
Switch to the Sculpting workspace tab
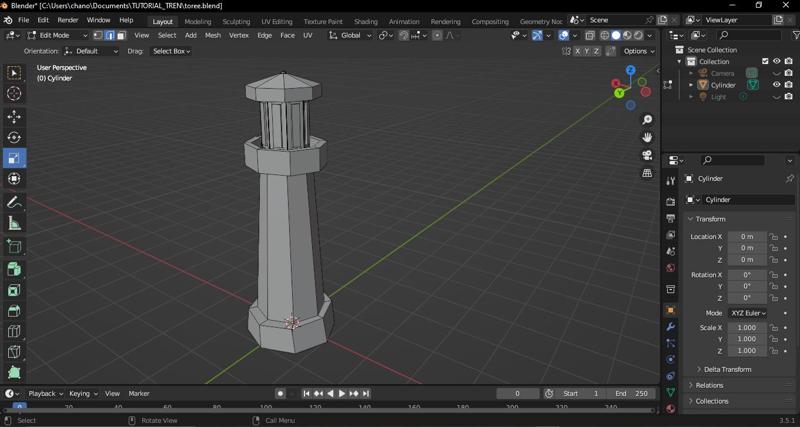click(x=236, y=21)
